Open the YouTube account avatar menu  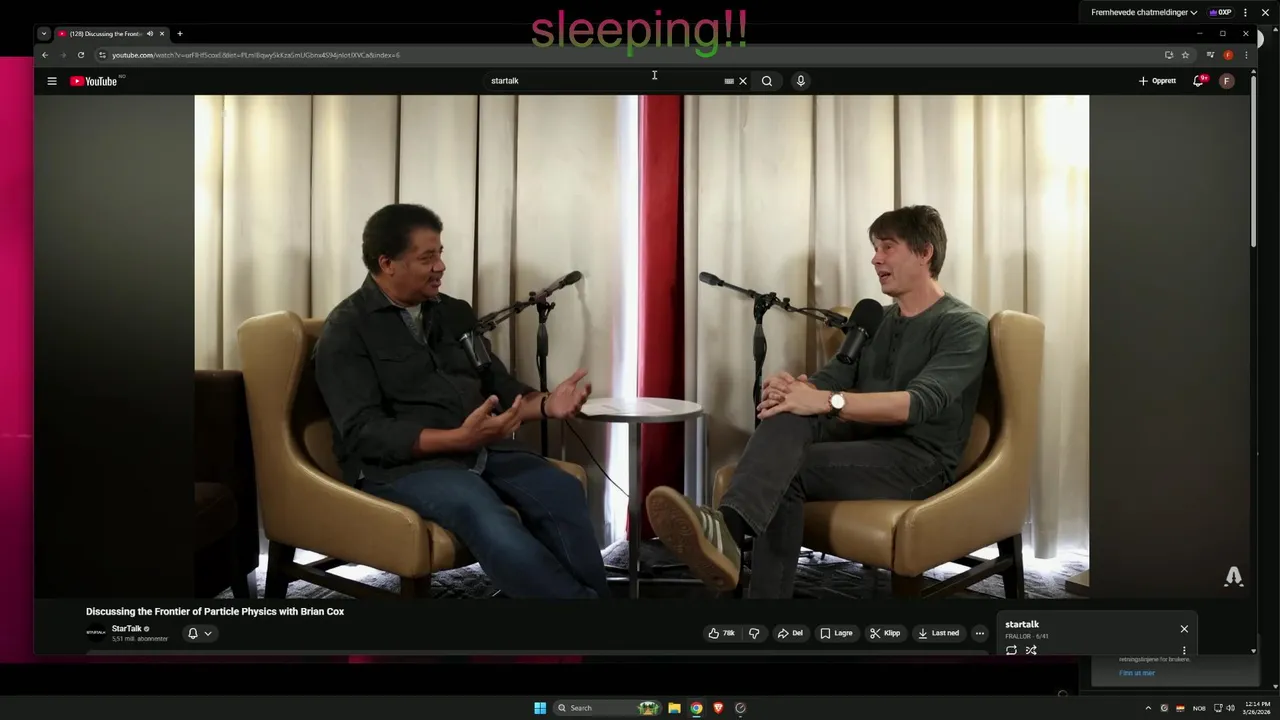tap(1227, 81)
